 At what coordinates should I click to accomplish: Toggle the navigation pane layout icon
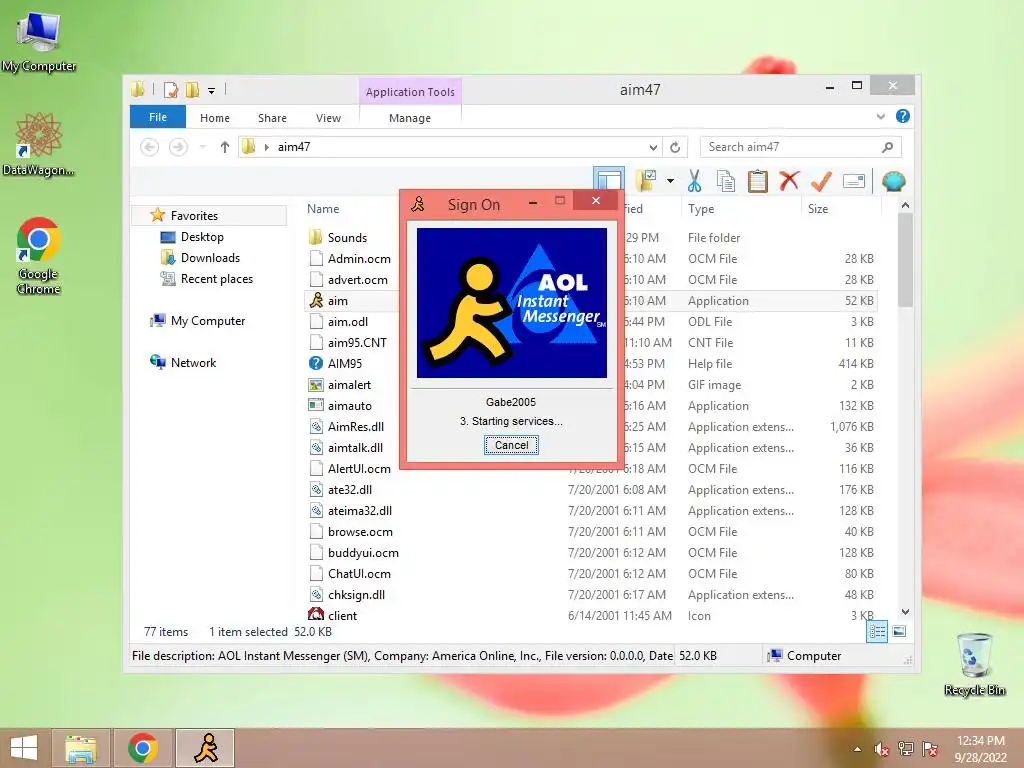click(609, 180)
